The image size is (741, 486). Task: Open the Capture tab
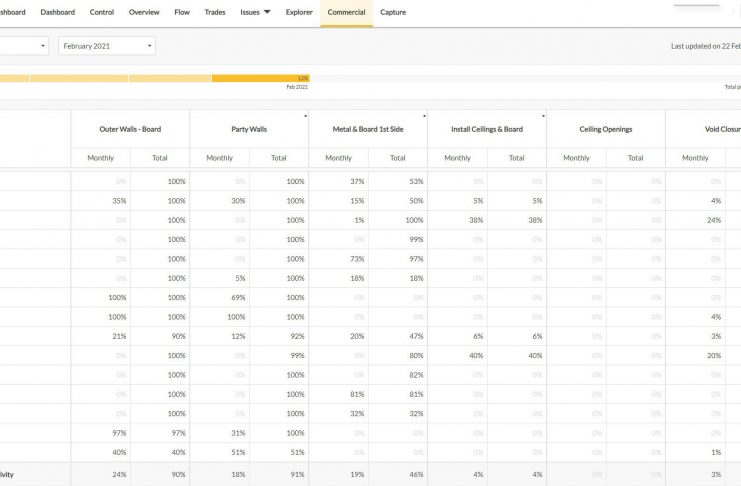(392, 12)
